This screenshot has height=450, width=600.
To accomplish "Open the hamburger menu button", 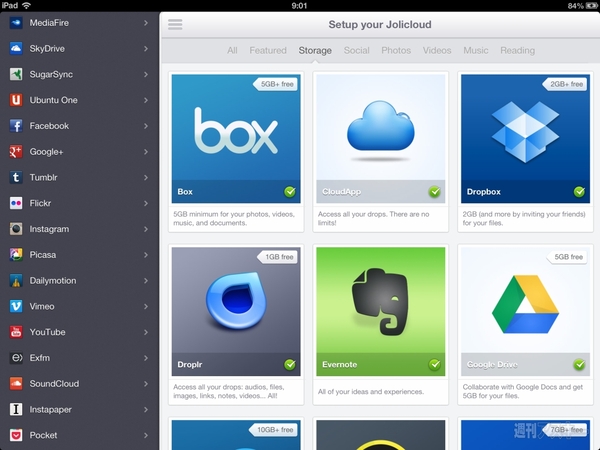I will pos(175,24).
